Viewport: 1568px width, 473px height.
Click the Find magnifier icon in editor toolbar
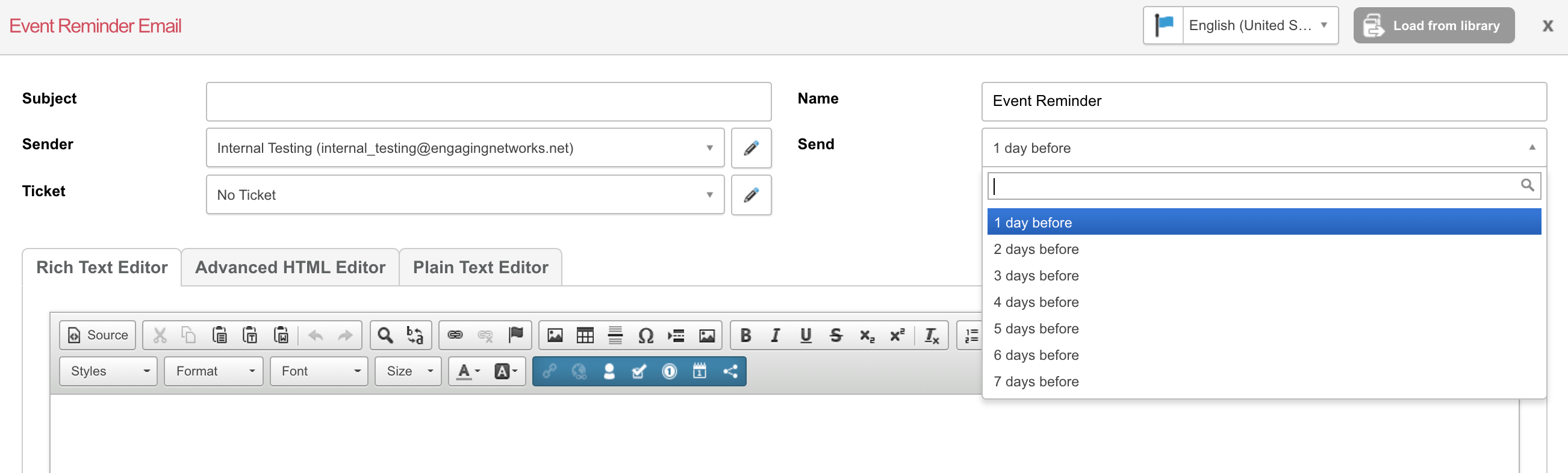(x=385, y=335)
